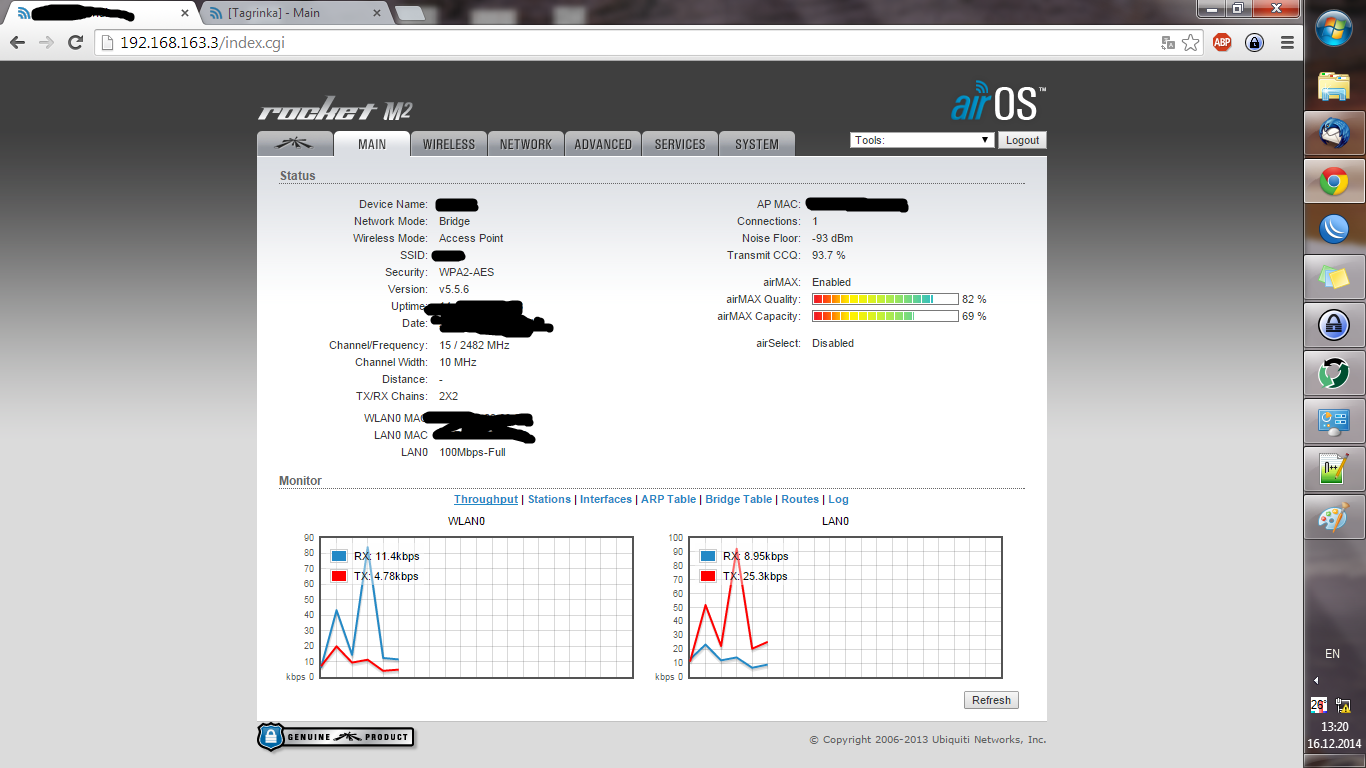Go back with the browser back arrow
This screenshot has width=1366, height=768.
[x=17, y=43]
